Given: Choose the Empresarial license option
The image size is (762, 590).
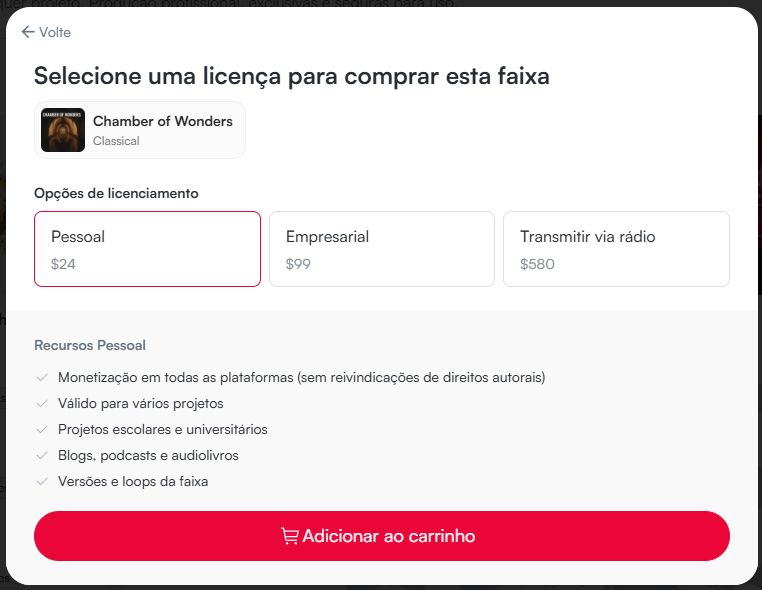Looking at the screenshot, I should [x=381, y=249].
